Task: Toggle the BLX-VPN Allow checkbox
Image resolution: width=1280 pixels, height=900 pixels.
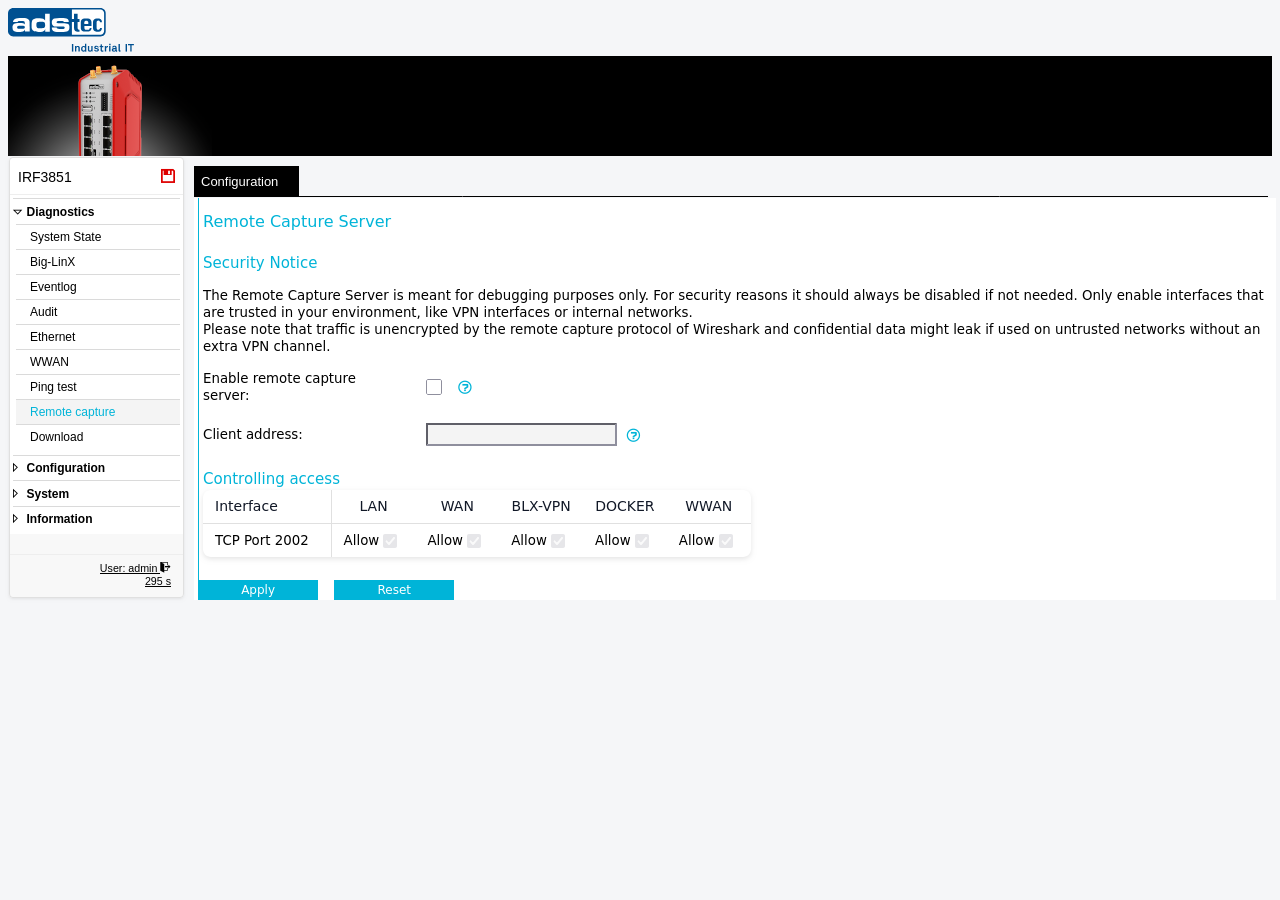Action: pyautogui.click(x=558, y=541)
